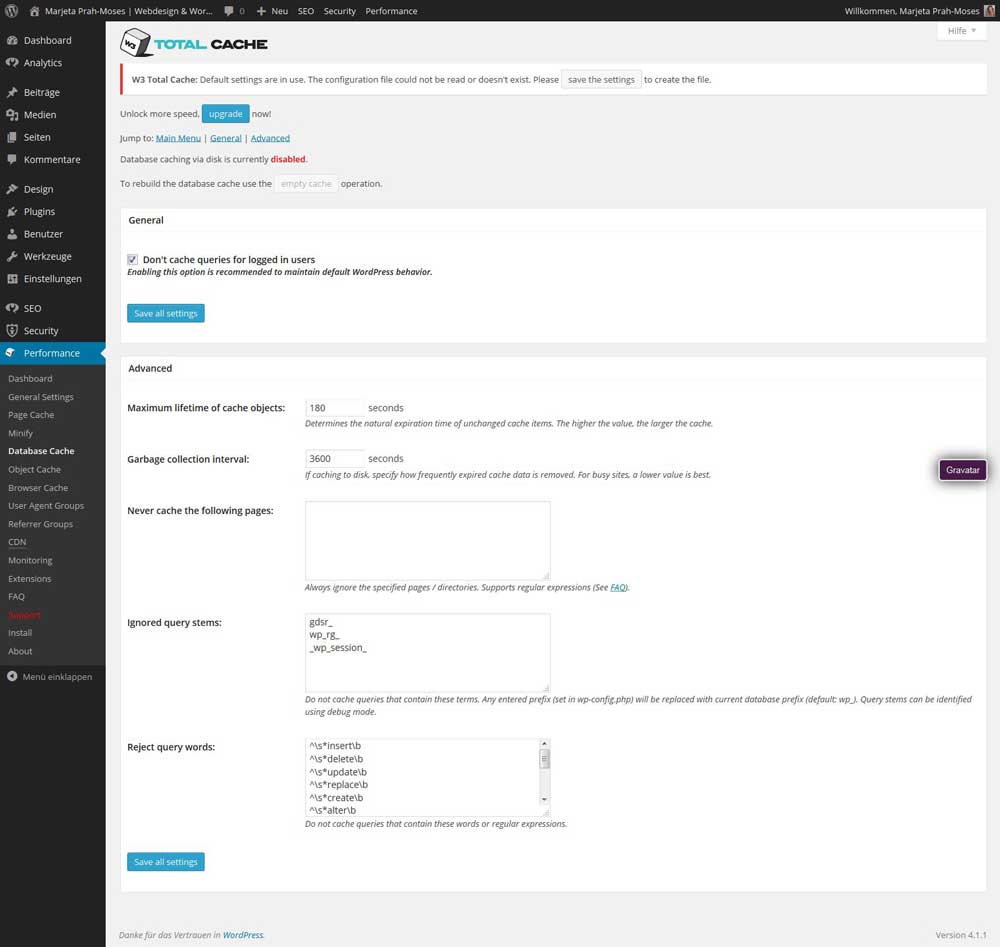
Task: Click the user avatar in the admin bar
Action: 989,11
